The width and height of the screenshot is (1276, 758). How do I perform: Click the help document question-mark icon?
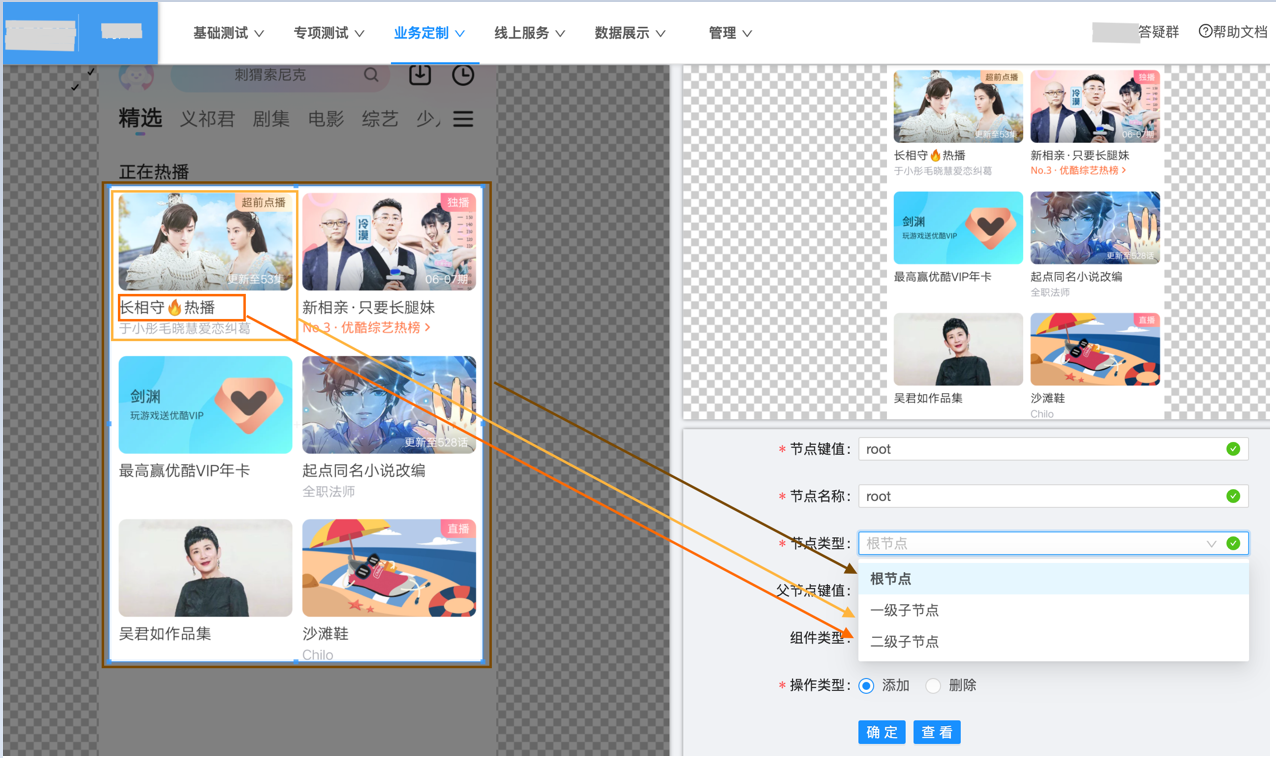point(1205,32)
